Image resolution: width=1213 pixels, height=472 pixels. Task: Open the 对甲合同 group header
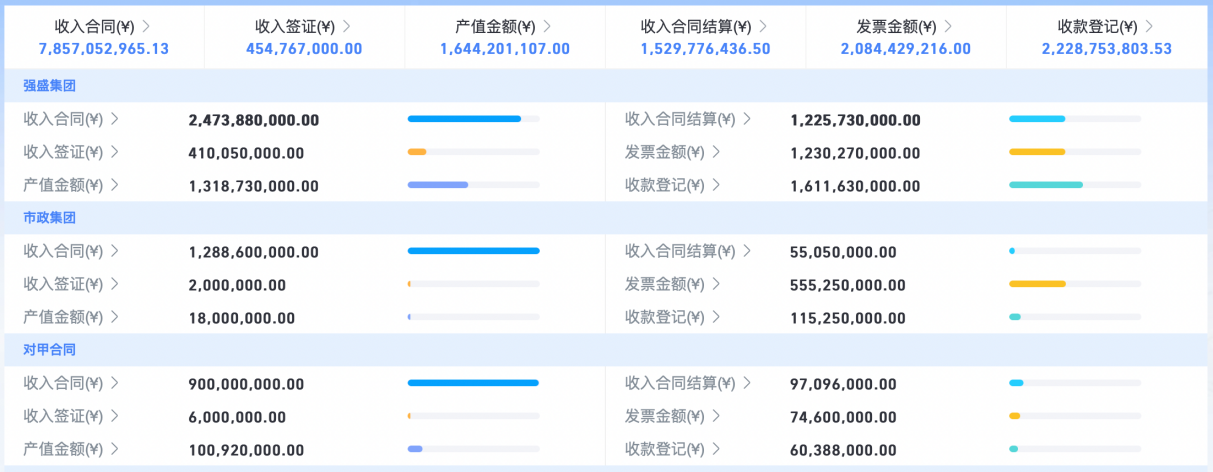click(50, 350)
